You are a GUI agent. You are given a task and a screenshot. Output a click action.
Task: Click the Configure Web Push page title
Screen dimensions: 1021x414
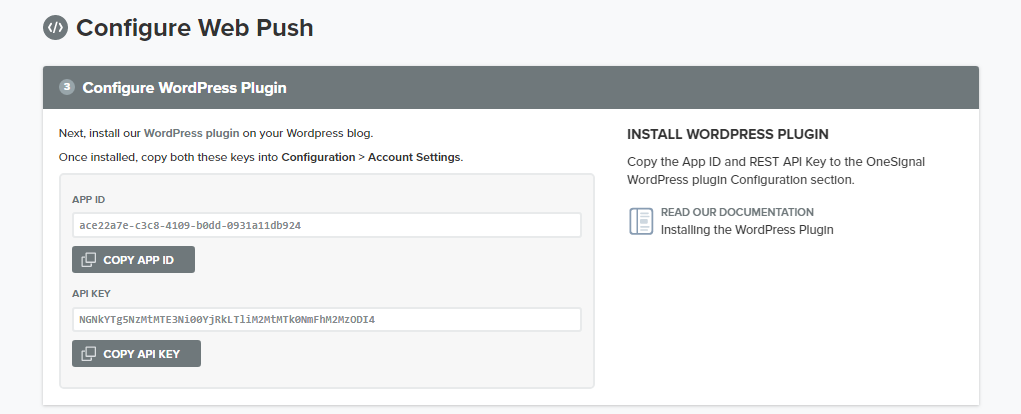point(195,28)
